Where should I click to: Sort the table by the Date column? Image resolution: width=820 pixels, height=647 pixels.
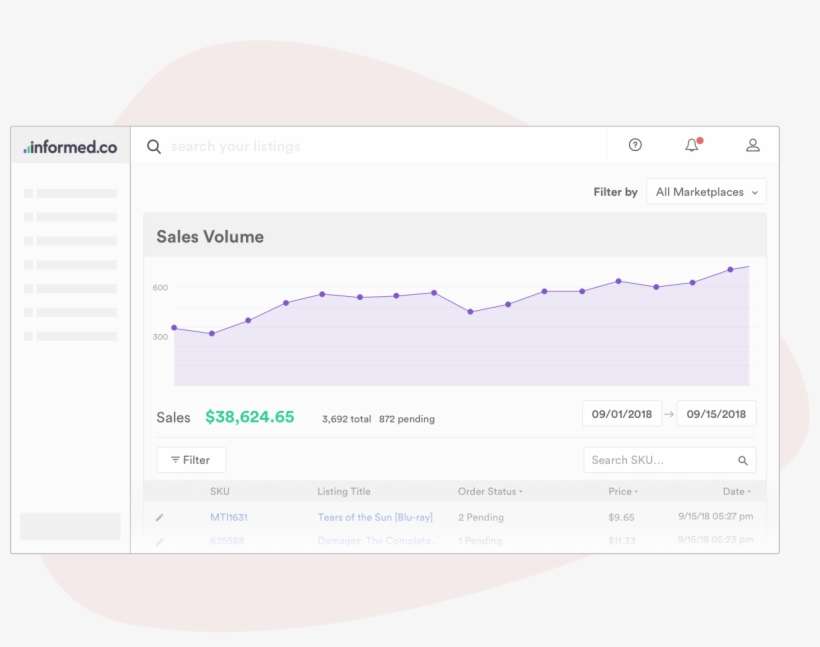click(736, 491)
